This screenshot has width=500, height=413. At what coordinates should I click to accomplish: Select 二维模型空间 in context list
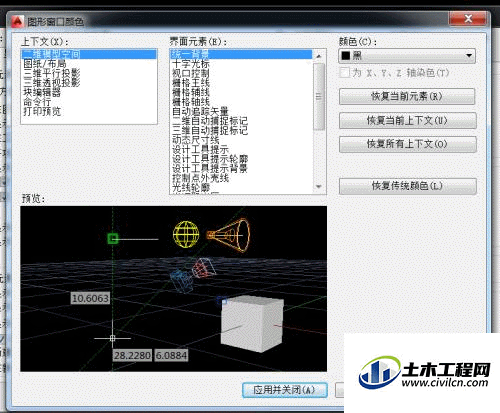pyautogui.click(x=89, y=54)
